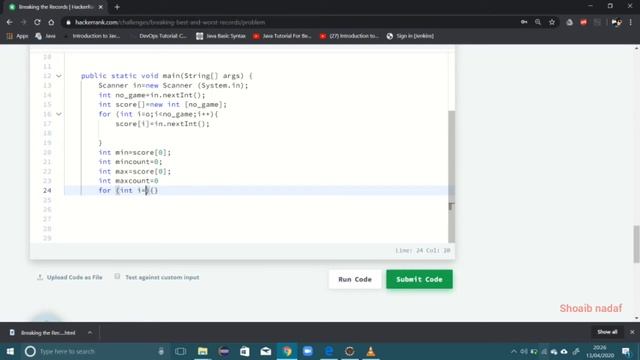The image size is (640, 360).
Task: Collapse the for loop fold arrow at line 16
Action: click(x=59, y=114)
